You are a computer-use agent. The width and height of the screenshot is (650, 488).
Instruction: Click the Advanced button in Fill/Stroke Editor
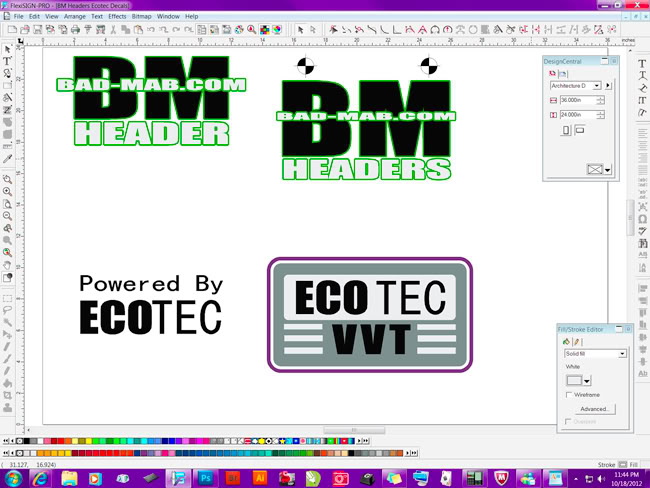point(595,409)
